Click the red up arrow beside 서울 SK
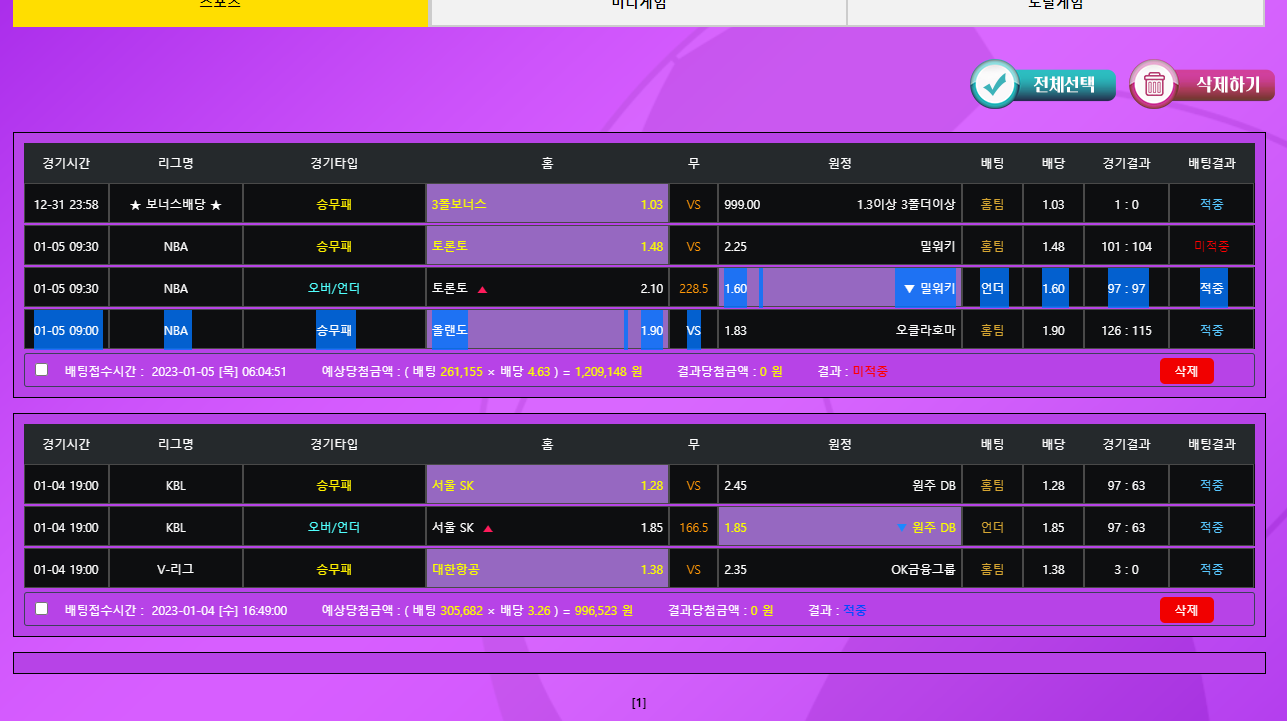Image resolution: width=1287 pixels, height=721 pixels. [488, 528]
